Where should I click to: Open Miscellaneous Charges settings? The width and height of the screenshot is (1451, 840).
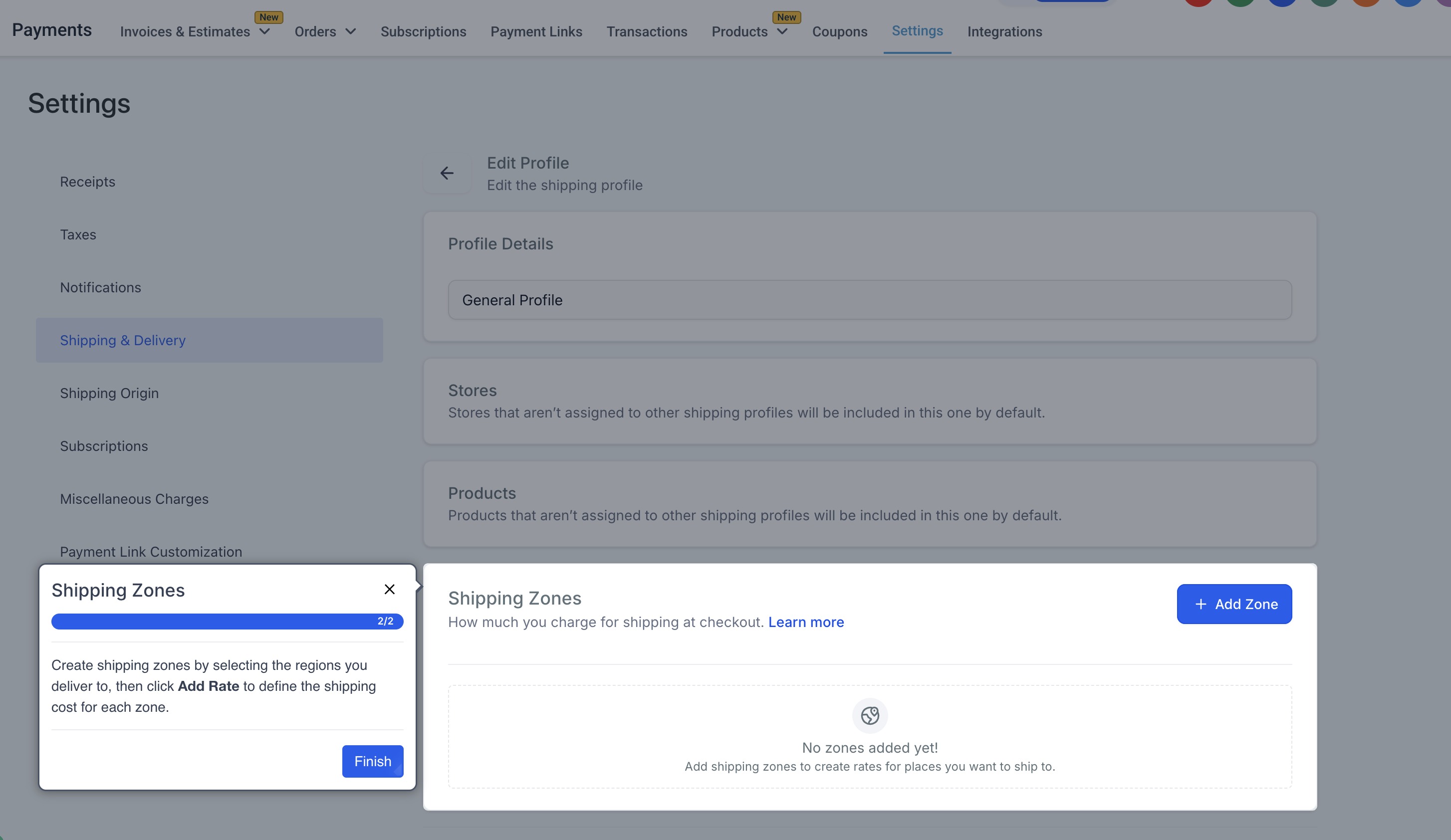(x=134, y=499)
